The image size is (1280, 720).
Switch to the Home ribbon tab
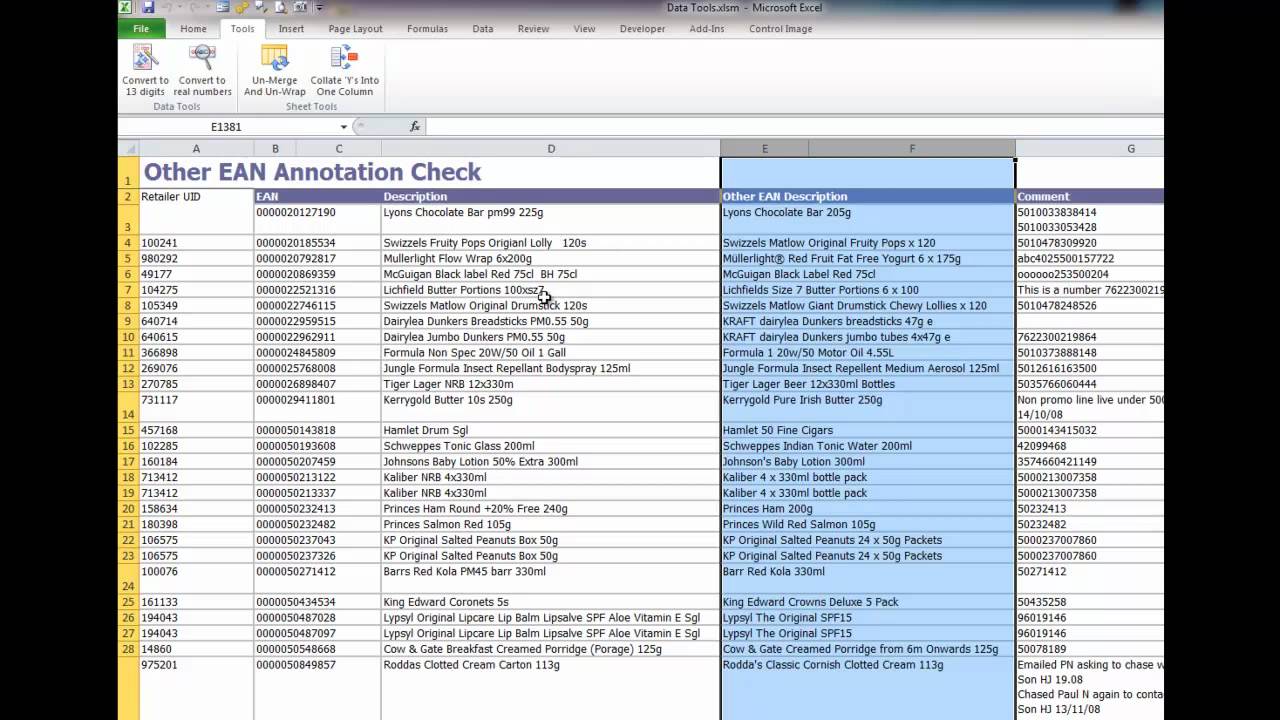[x=193, y=29]
